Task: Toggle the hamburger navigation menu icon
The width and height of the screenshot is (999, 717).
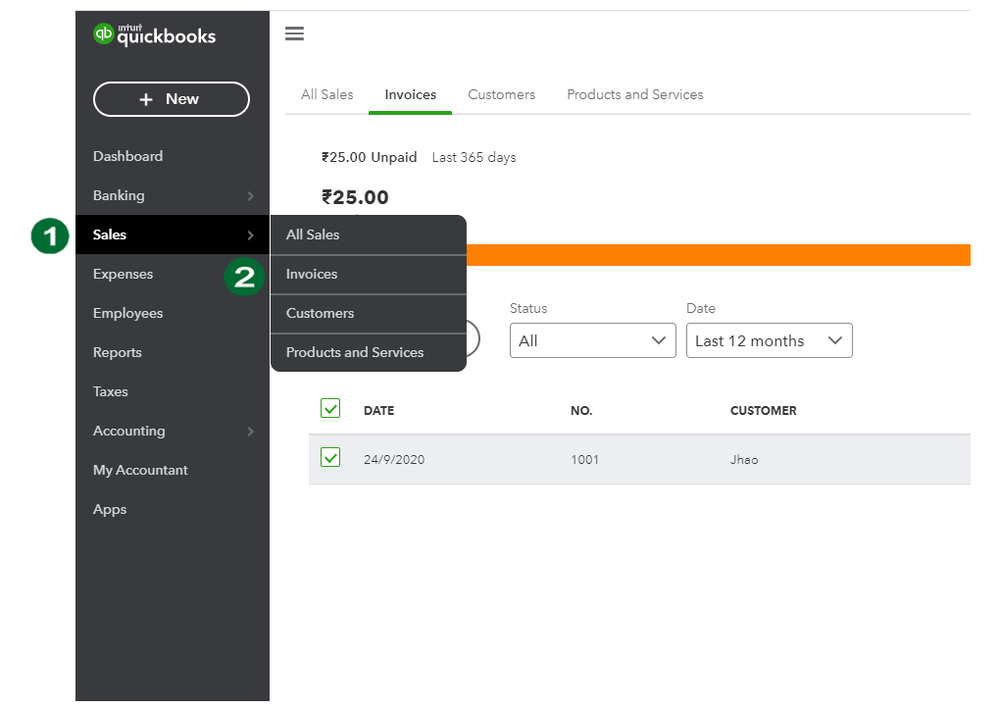Action: point(294,34)
